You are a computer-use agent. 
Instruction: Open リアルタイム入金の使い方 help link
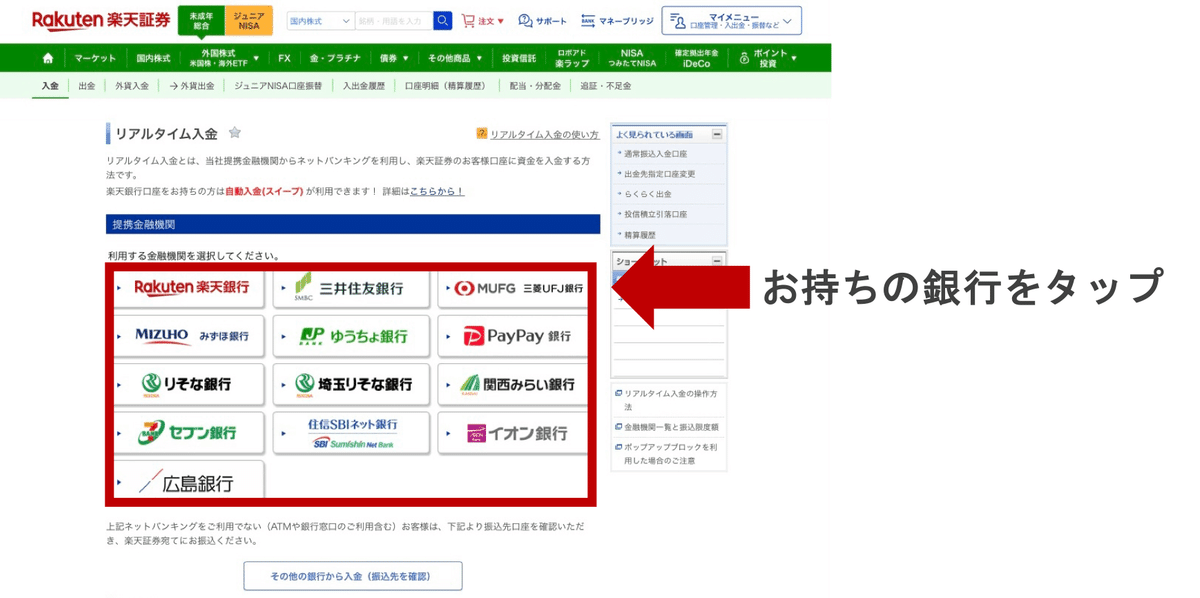(x=544, y=134)
